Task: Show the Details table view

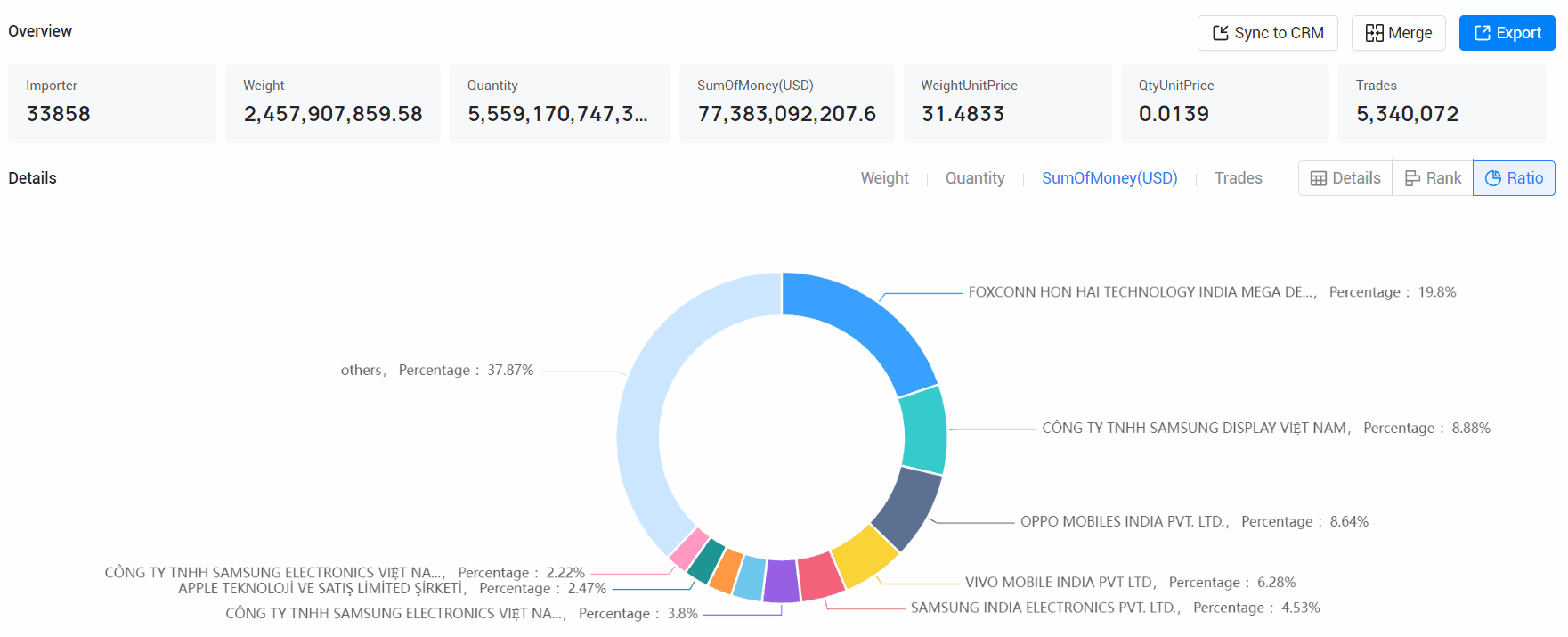Action: (1345, 178)
